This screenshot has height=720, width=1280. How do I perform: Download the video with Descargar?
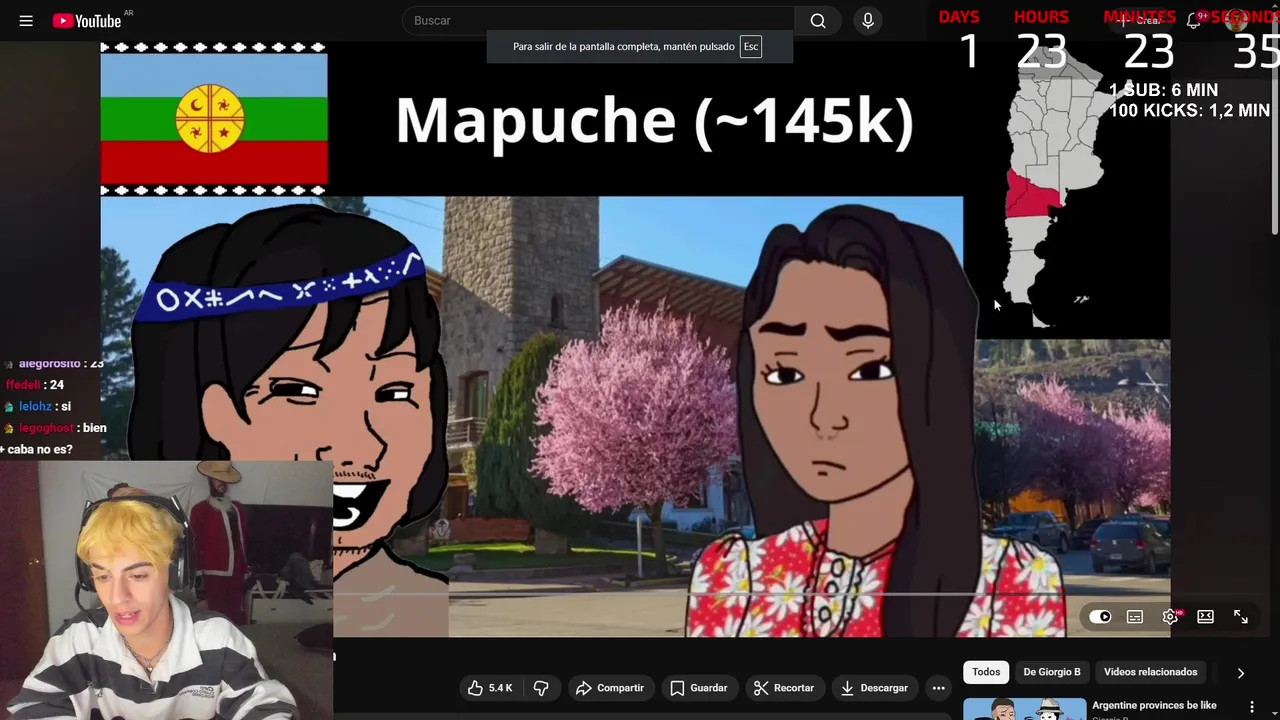click(x=874, y=688)
